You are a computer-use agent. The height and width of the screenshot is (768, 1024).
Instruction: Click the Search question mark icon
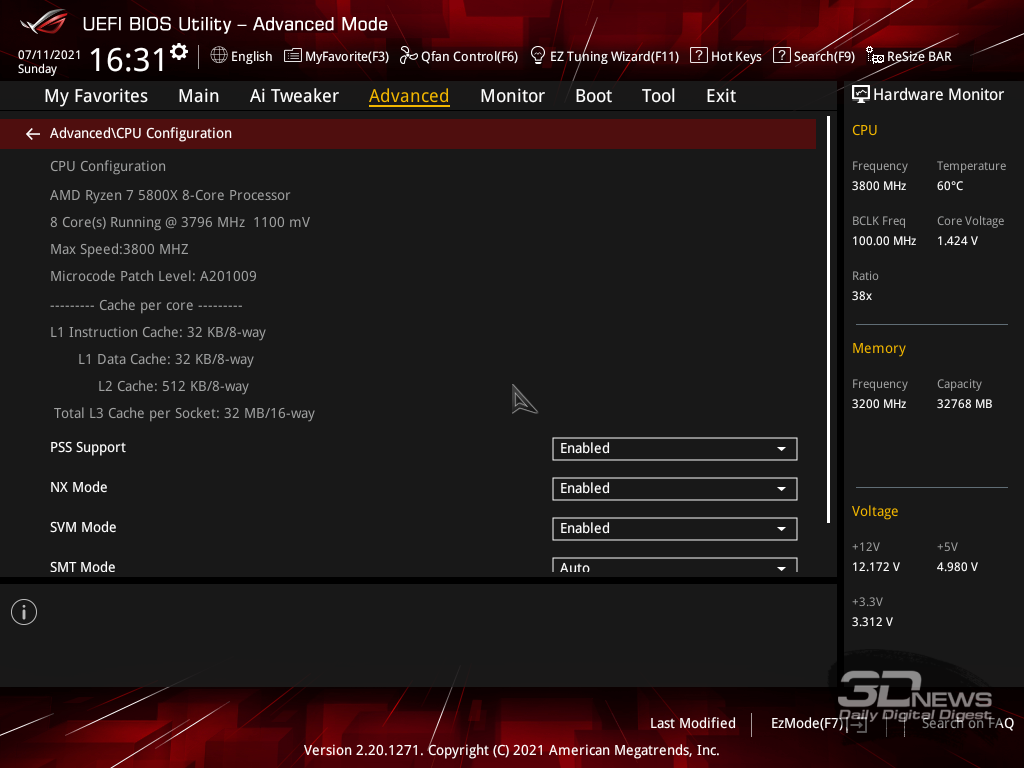782,56
